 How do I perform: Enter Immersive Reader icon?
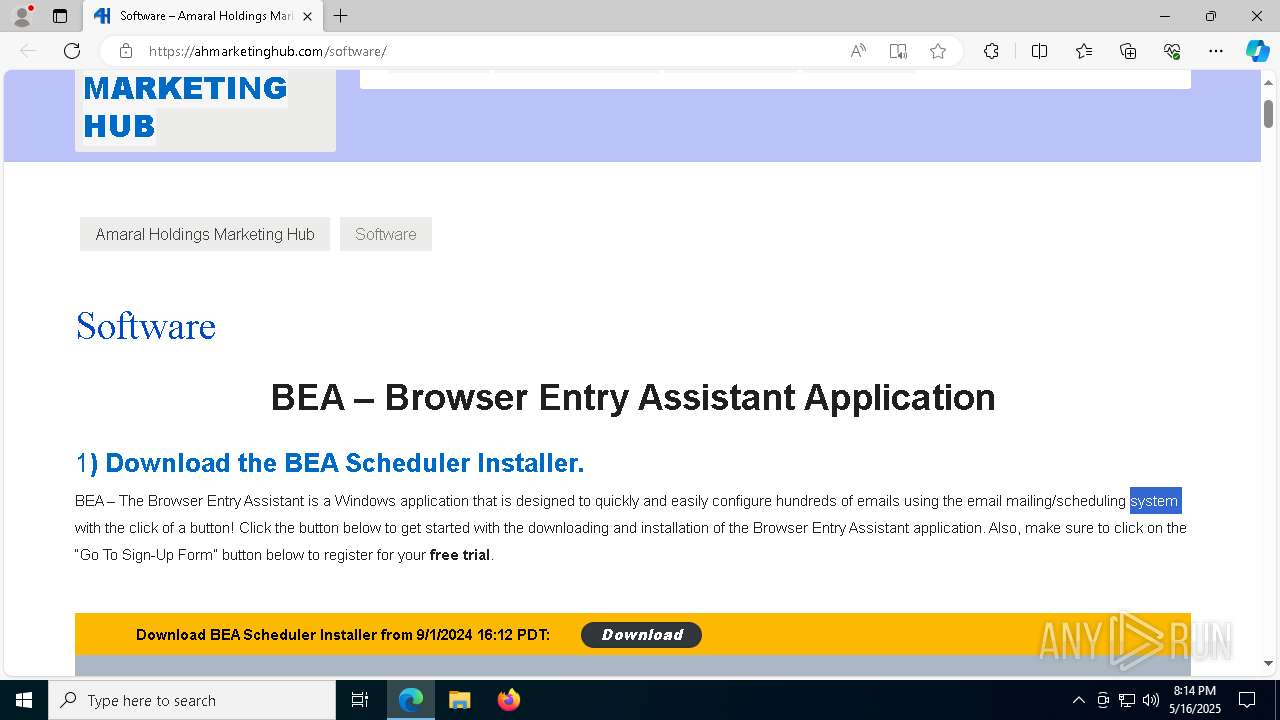point(898,51)
